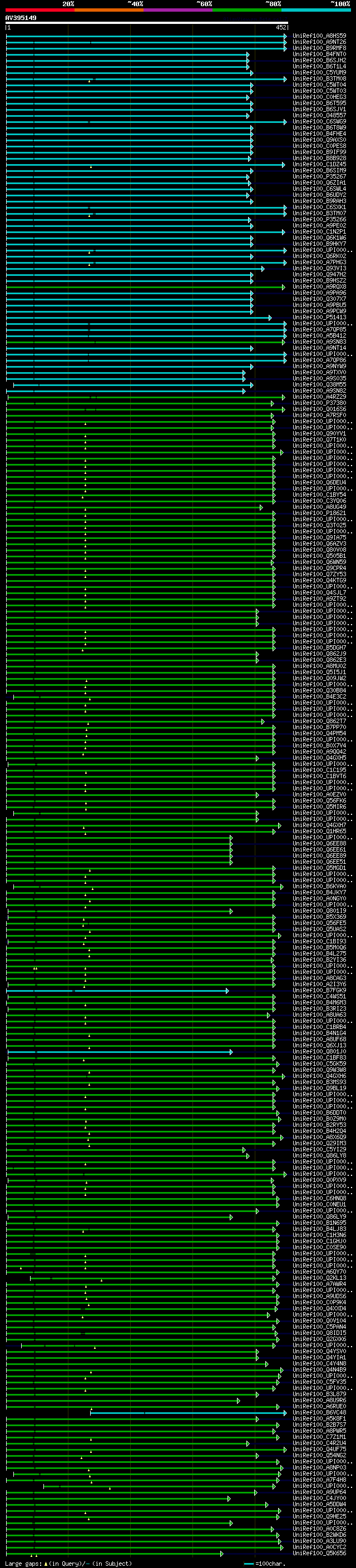Click the UniRef100_Q4N4B9 label
356x1568 pixels.
pos(319,1369)
